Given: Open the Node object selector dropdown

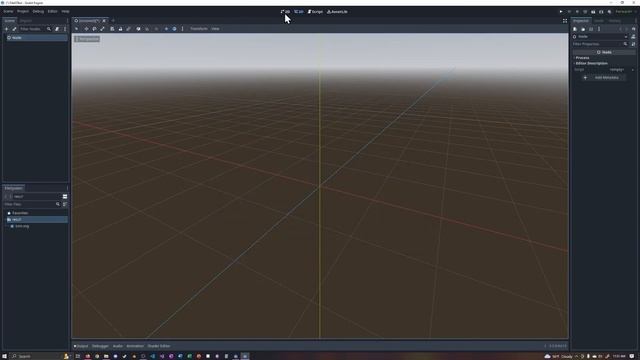Looking at the screenshot, I should click(x=600, y=36).
